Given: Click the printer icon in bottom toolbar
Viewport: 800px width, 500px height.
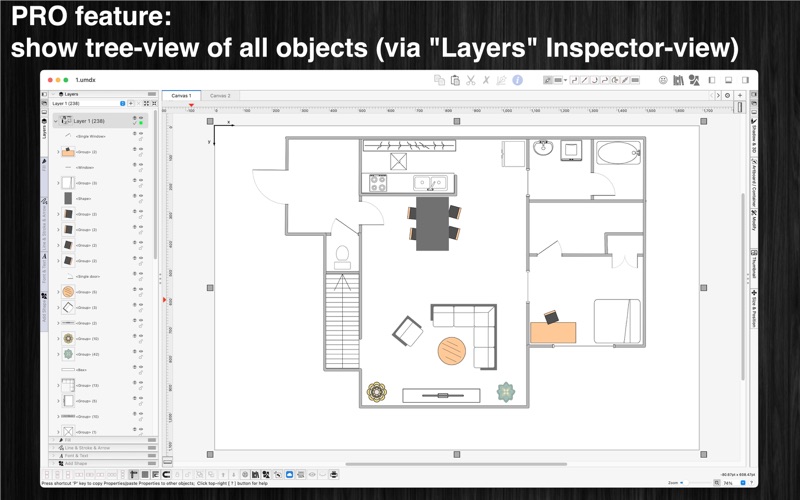Looking at the screenshot, I should tap(334, 474).
